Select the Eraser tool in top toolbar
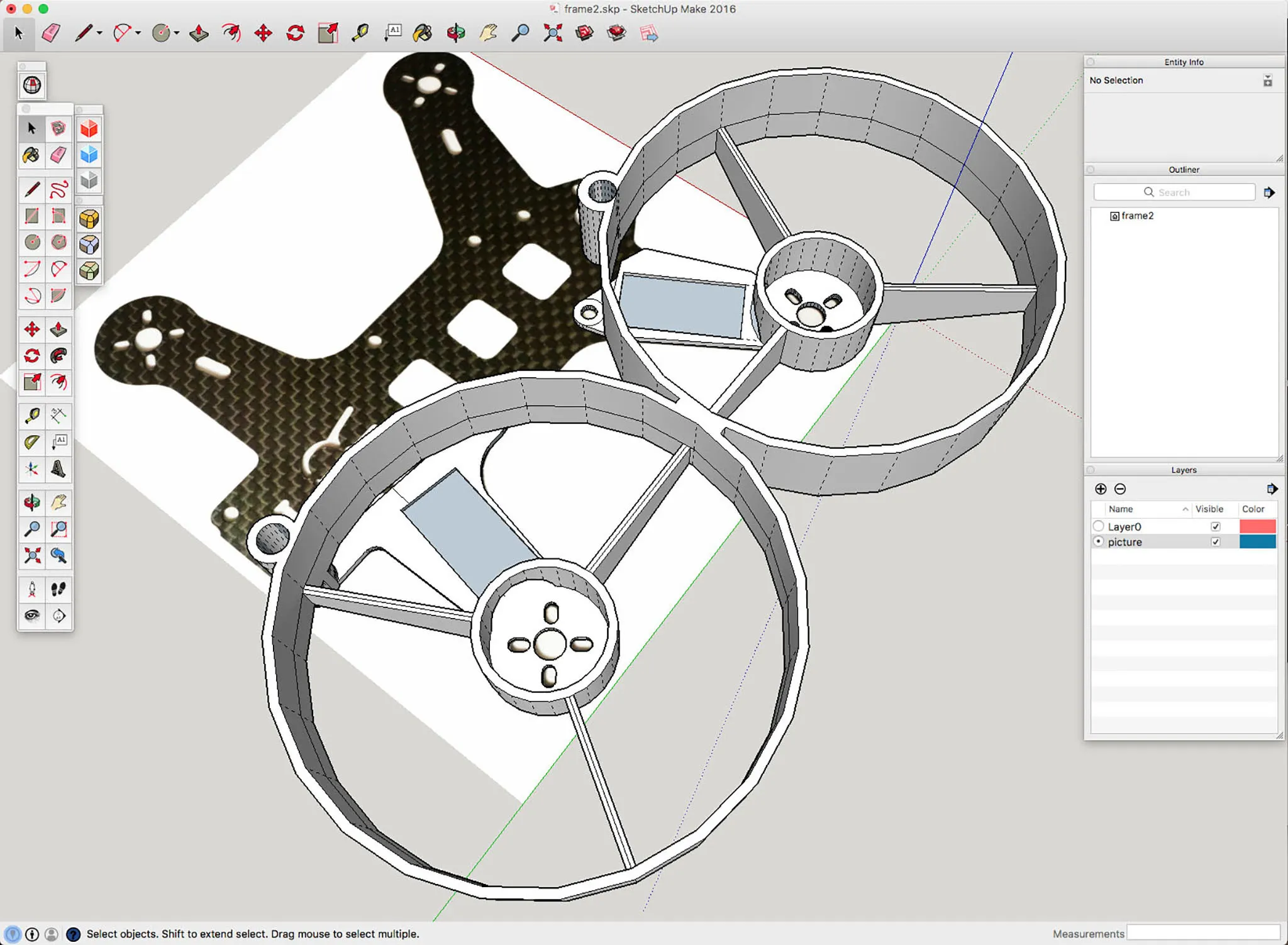1288x945 pixels. click(x=51, y=33)
